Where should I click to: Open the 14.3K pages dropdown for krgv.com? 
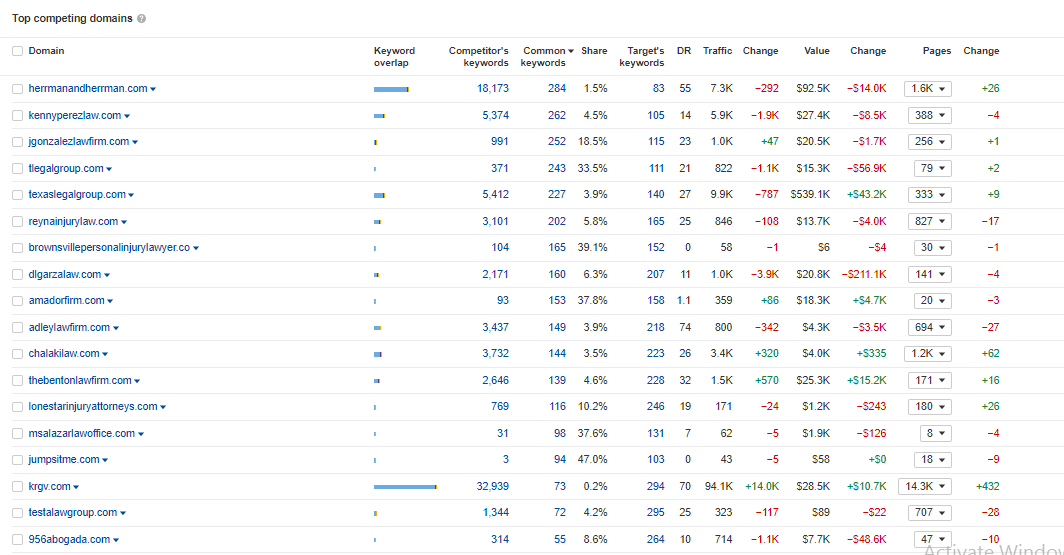tap(924, 486)
